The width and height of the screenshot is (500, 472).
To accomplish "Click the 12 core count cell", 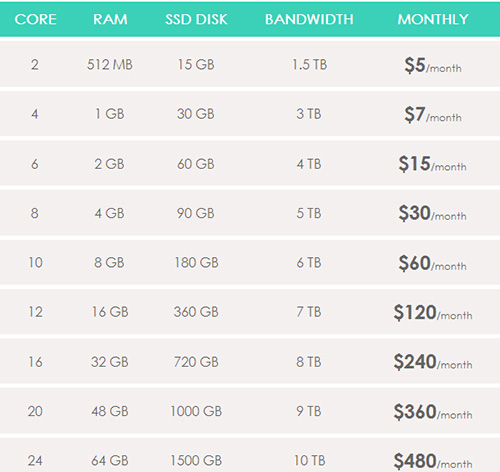I will pyautogui.click(x=35, y=312).
